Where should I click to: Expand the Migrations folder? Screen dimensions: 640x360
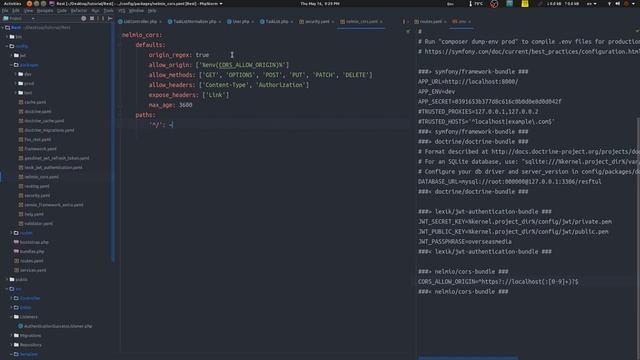point(11,336)
